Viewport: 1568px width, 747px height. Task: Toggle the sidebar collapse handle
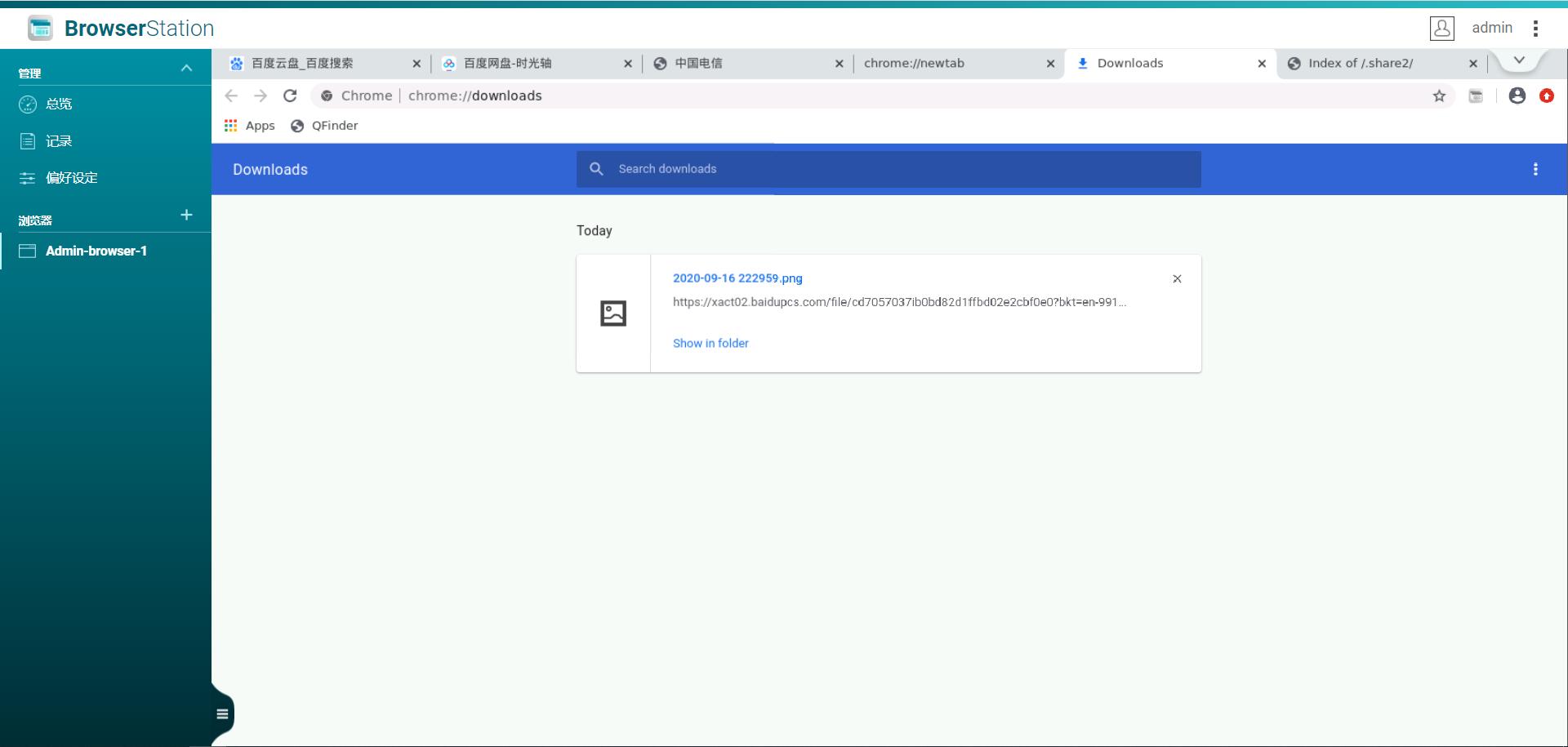(222, 714)
